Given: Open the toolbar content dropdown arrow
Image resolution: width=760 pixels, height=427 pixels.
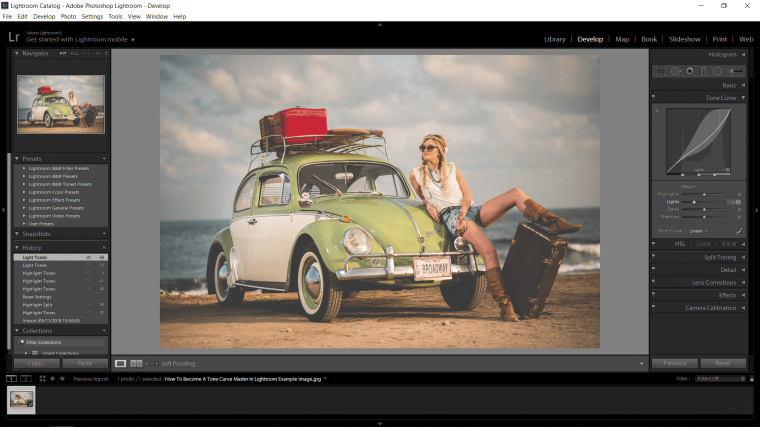Looking at the screenshot, I should tap(642, 364).
